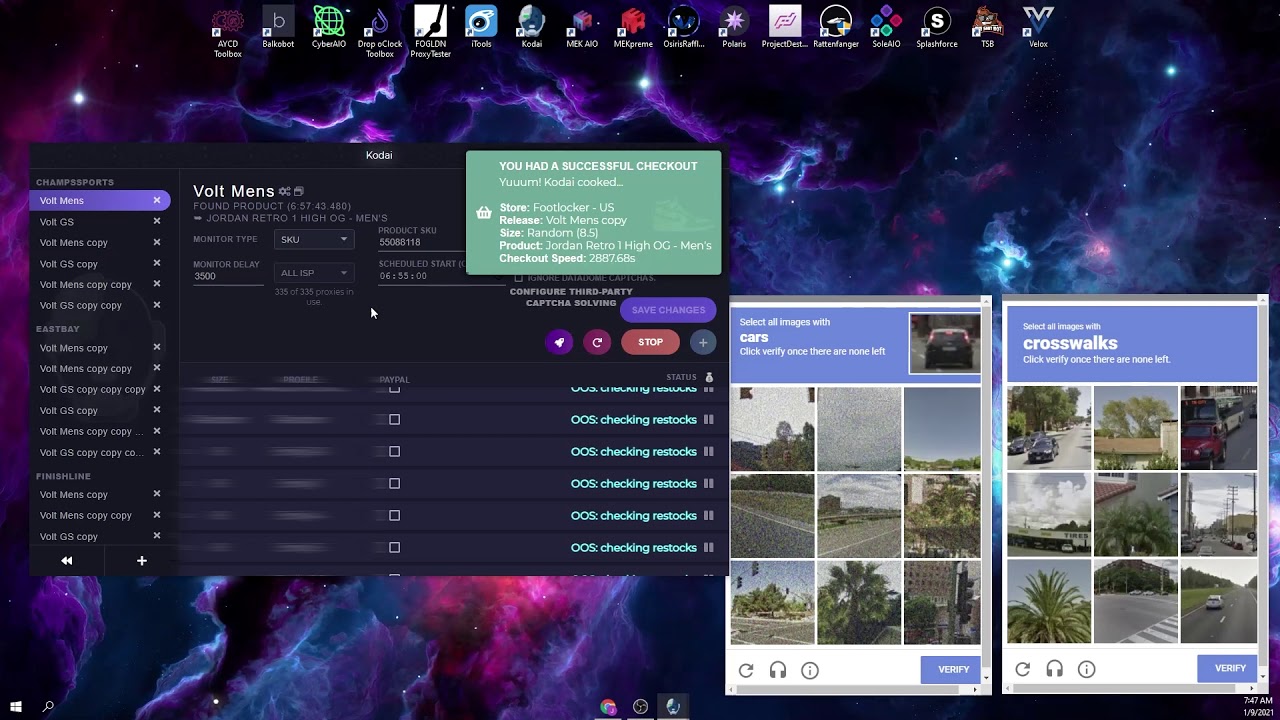Image resolution: width=1280 pixels, height=720 pixels.
Task: Open the iTools desktop shortcut
Action: [481, 28]
